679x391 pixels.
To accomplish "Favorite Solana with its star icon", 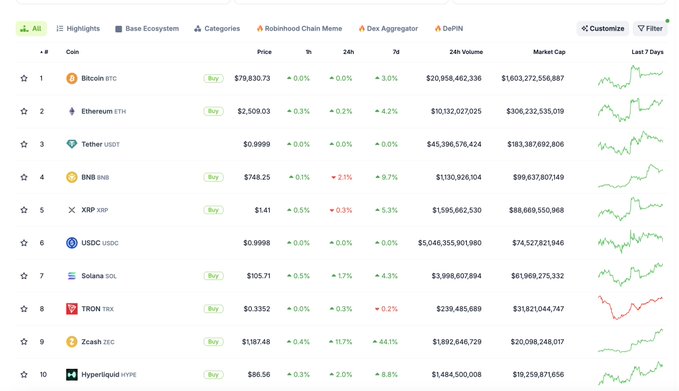I will (x=24, y=276).
